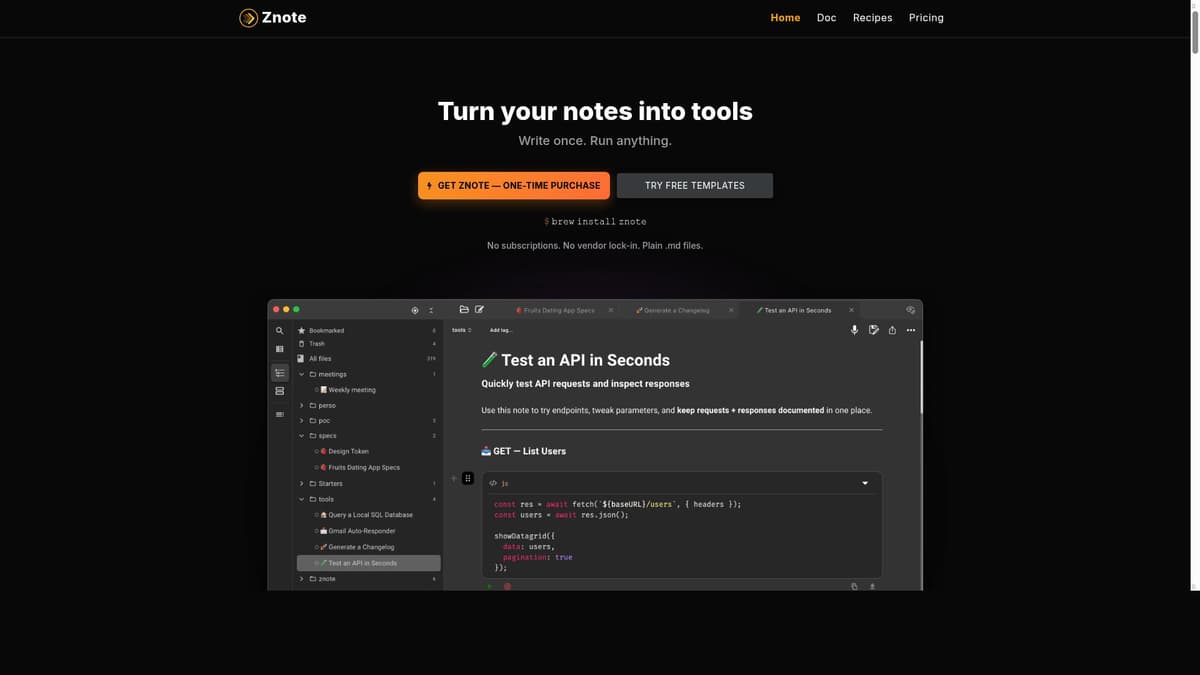Open the js language dropdown on the code block
Viewport: 1200px width, 675px height.
point(864,482)
